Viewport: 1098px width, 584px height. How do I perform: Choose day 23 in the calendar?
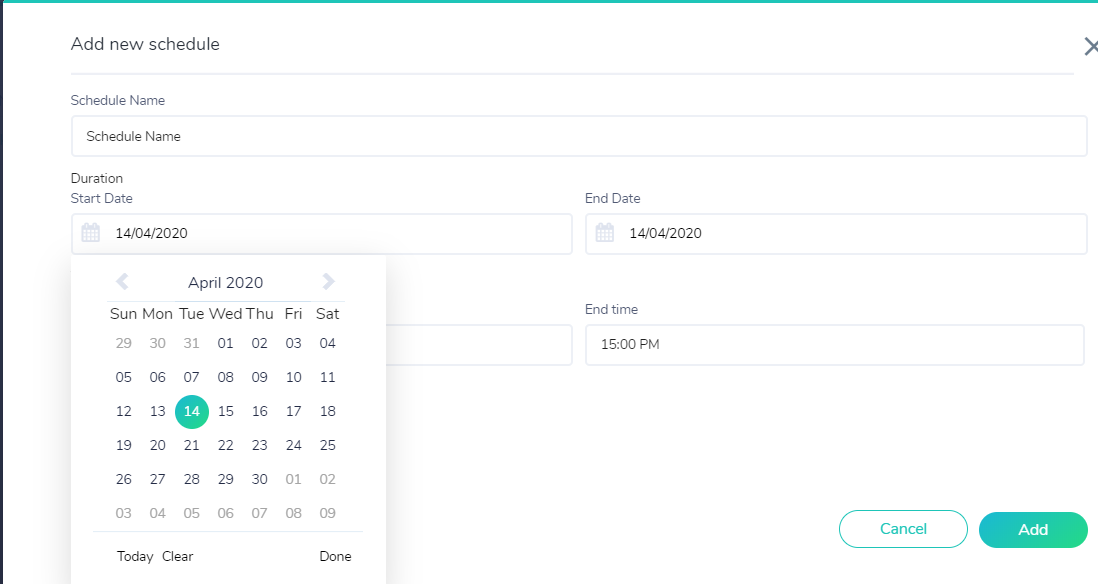tap(260, 445)
